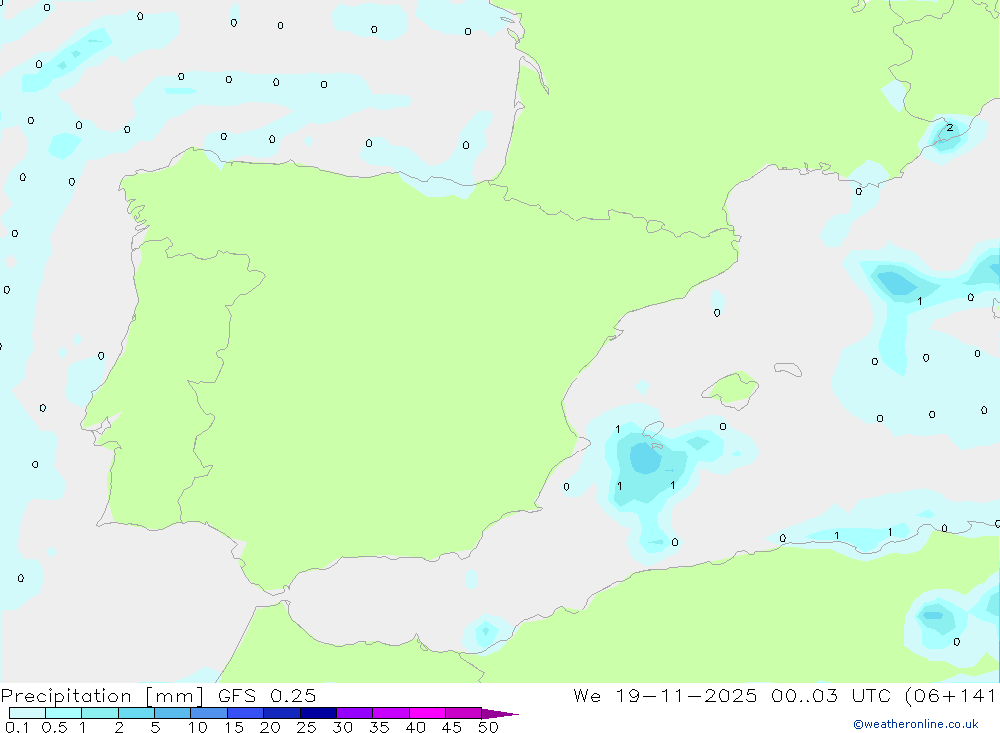
Task: Click the '00..03 UTC' time text
Action: tap(830, 695)
